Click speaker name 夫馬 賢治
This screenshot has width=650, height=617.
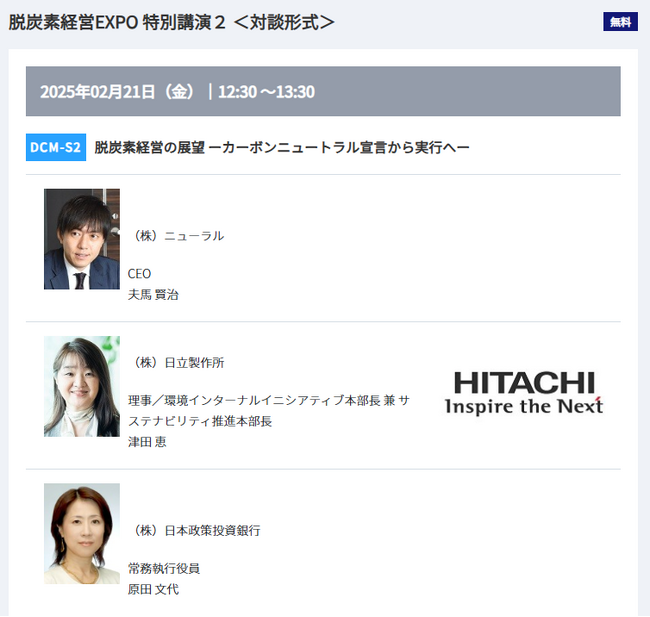pyautogui.click(x=153, y=295)
